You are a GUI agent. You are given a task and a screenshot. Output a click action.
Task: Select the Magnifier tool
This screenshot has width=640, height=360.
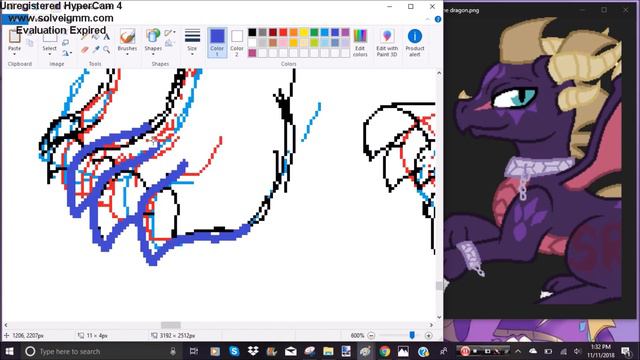tap(107, 49)
